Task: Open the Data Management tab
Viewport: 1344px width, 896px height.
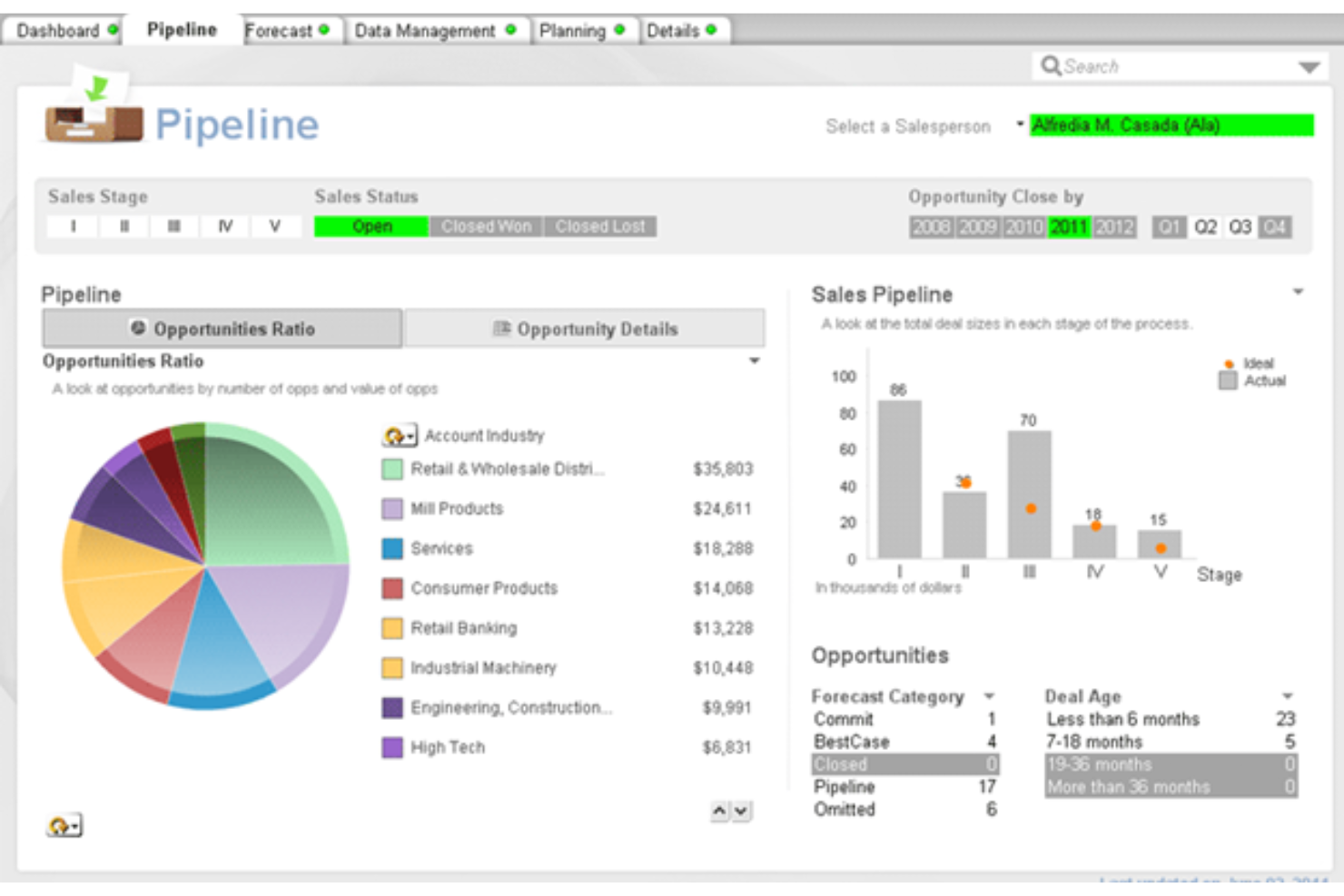Action: 429,28
